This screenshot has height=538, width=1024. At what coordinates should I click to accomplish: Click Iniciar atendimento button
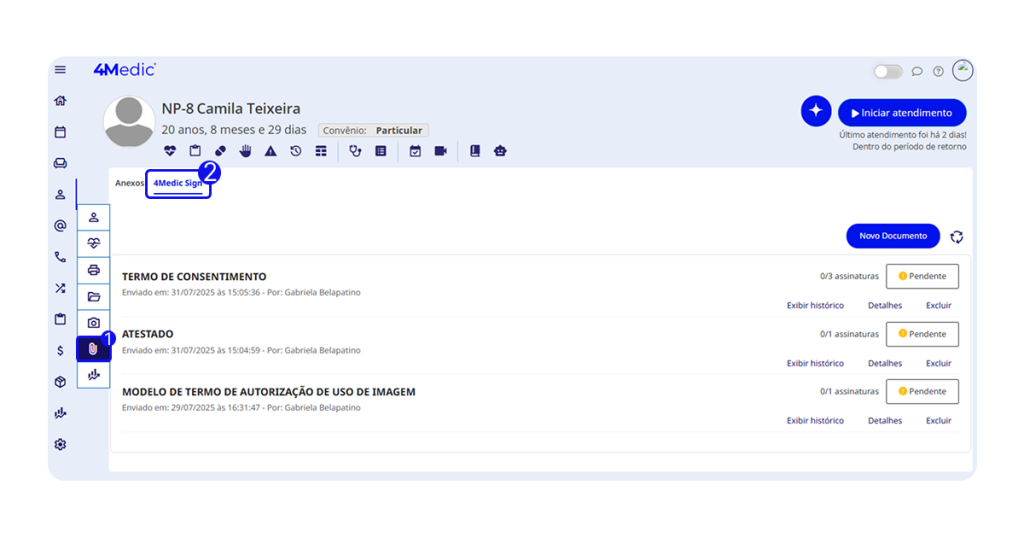pyautogui.click(x=902, y=113)
